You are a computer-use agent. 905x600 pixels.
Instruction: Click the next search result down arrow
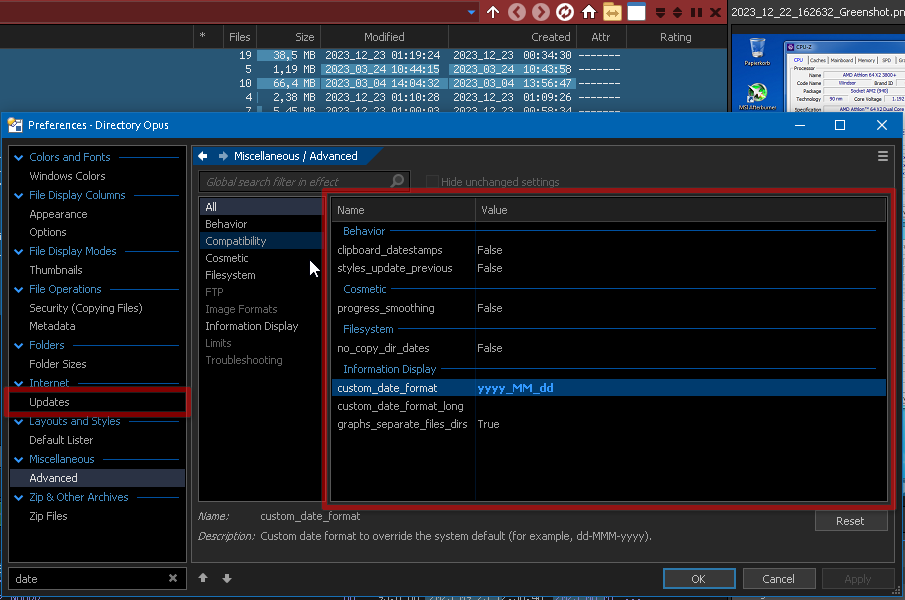227,578
